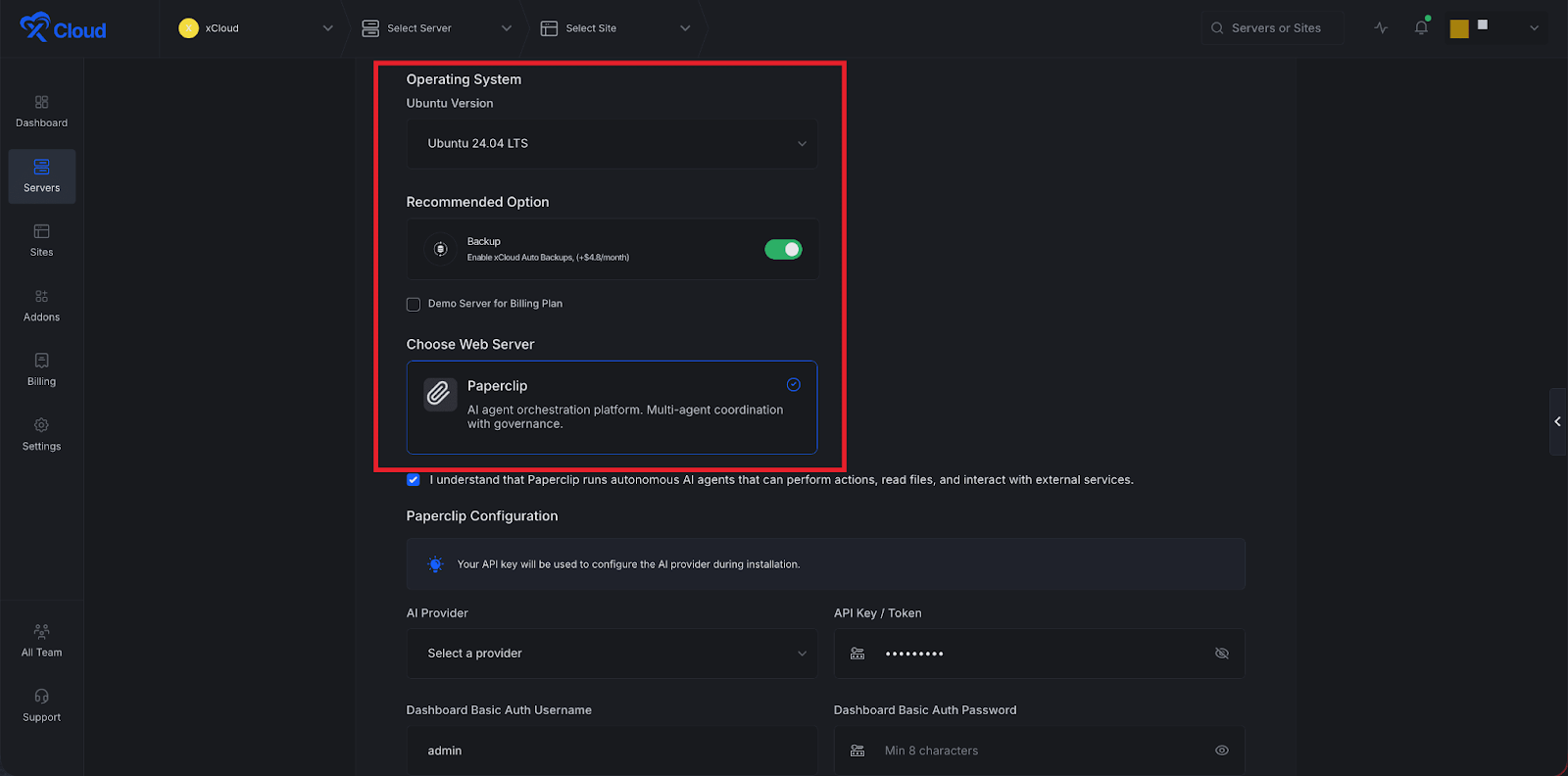Click the Dashboard Basic Auth Username field
1568x776 pixels.
pyautogui.click(x=612, y=751)
